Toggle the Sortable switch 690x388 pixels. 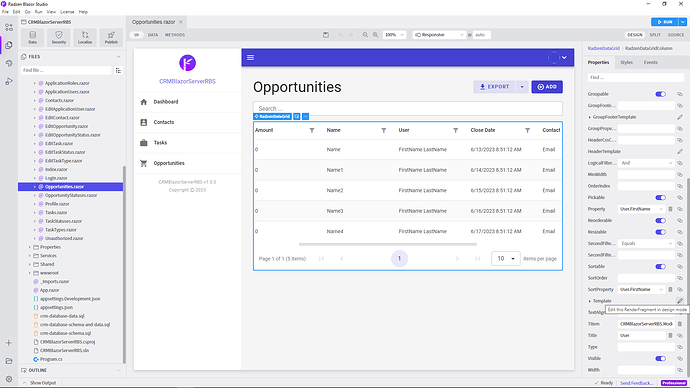click(x=660, y=267)
